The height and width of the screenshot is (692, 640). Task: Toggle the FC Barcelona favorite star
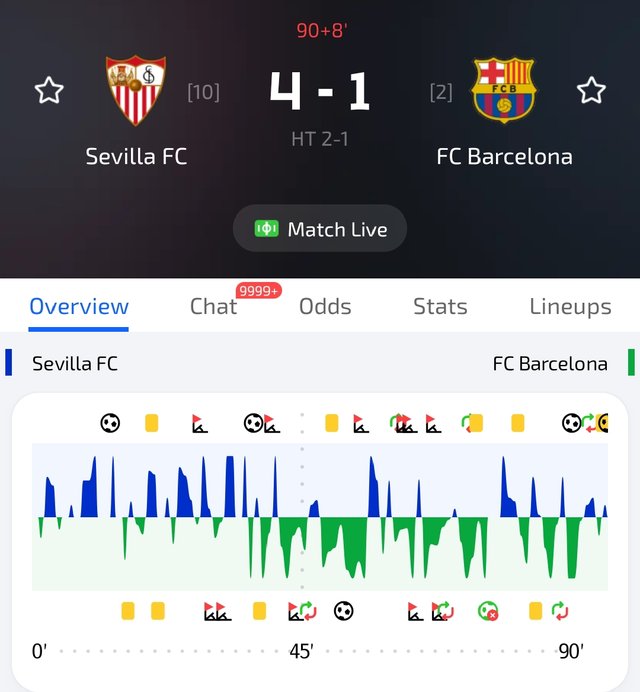click(591, 91)
